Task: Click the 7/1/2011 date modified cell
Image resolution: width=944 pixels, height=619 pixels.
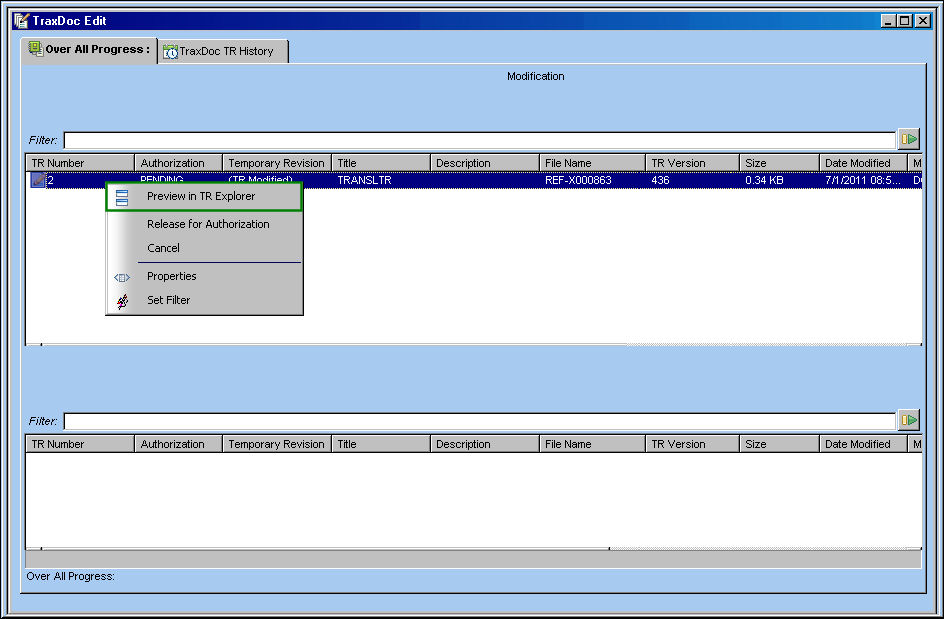Action: coord(863,180)
